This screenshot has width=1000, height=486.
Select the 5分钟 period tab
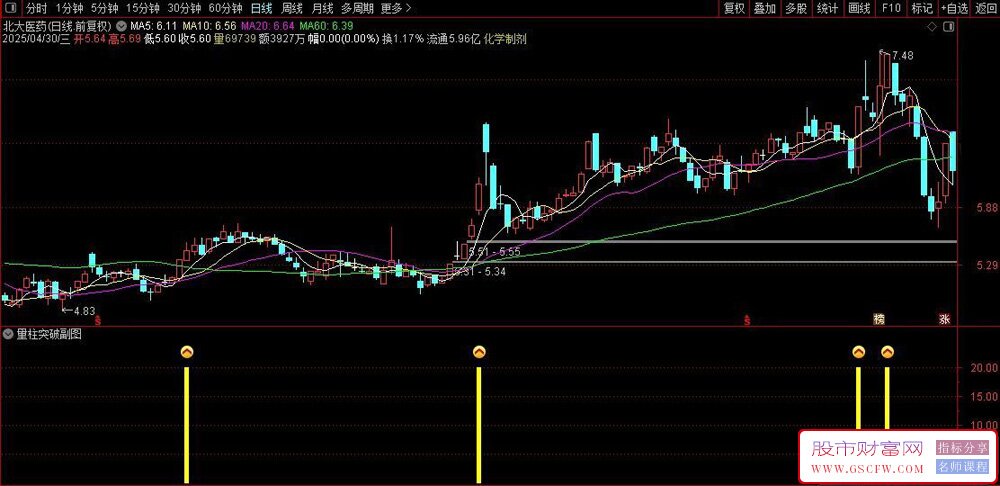tap(104, 9)
